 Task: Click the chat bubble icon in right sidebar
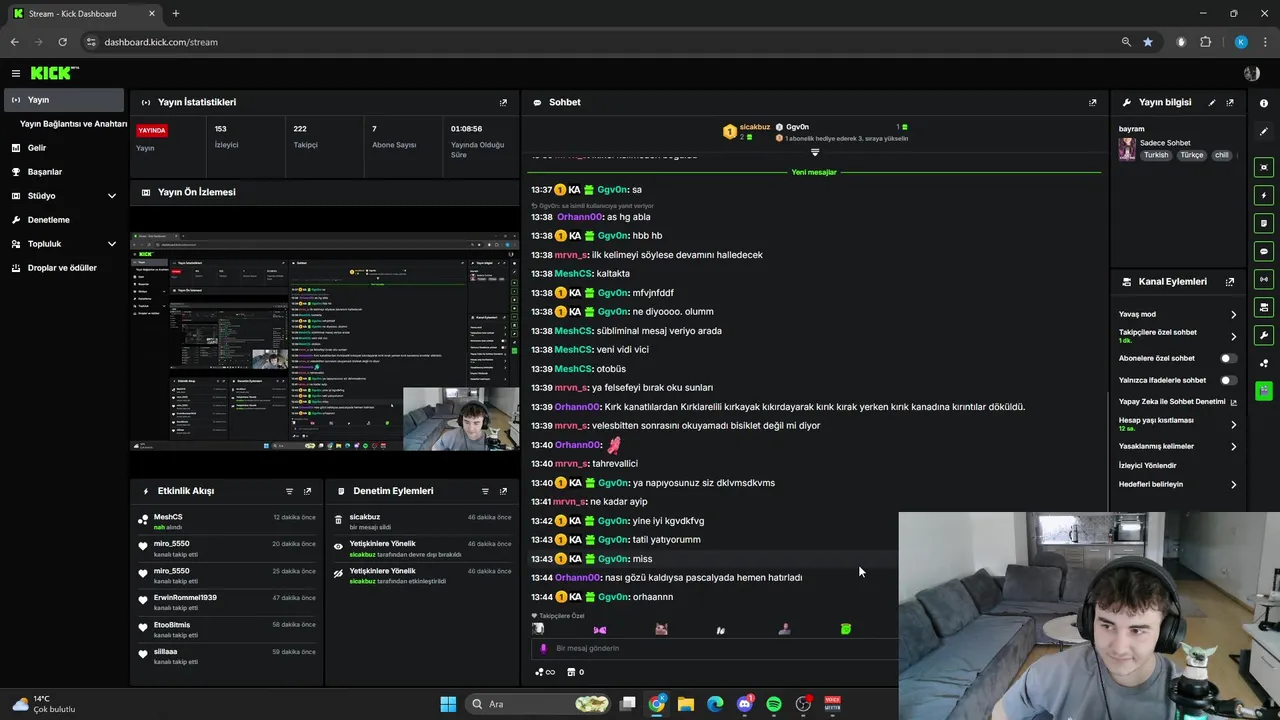click(1264, 251)
